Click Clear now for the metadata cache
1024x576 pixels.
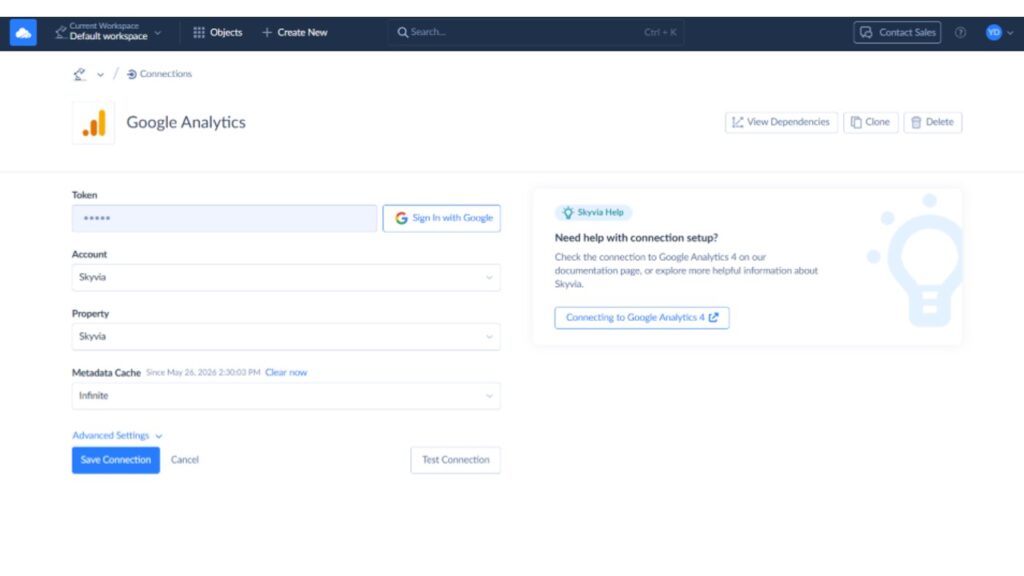pyautogui.click(x=285, y=372)
